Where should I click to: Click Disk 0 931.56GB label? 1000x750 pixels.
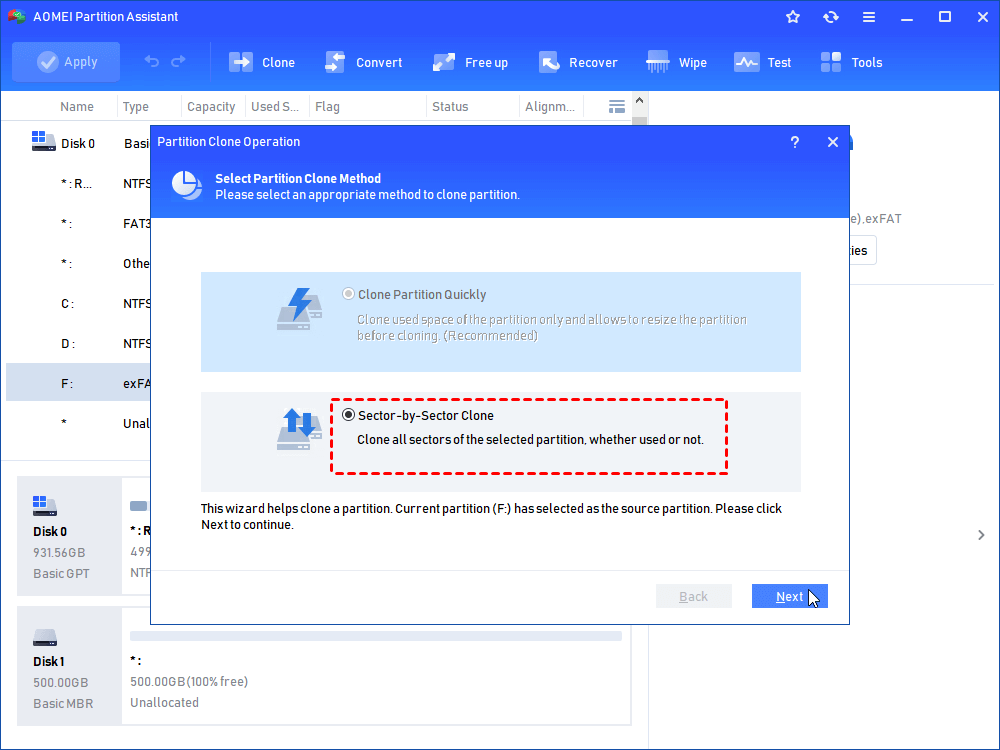click(59, 552)
